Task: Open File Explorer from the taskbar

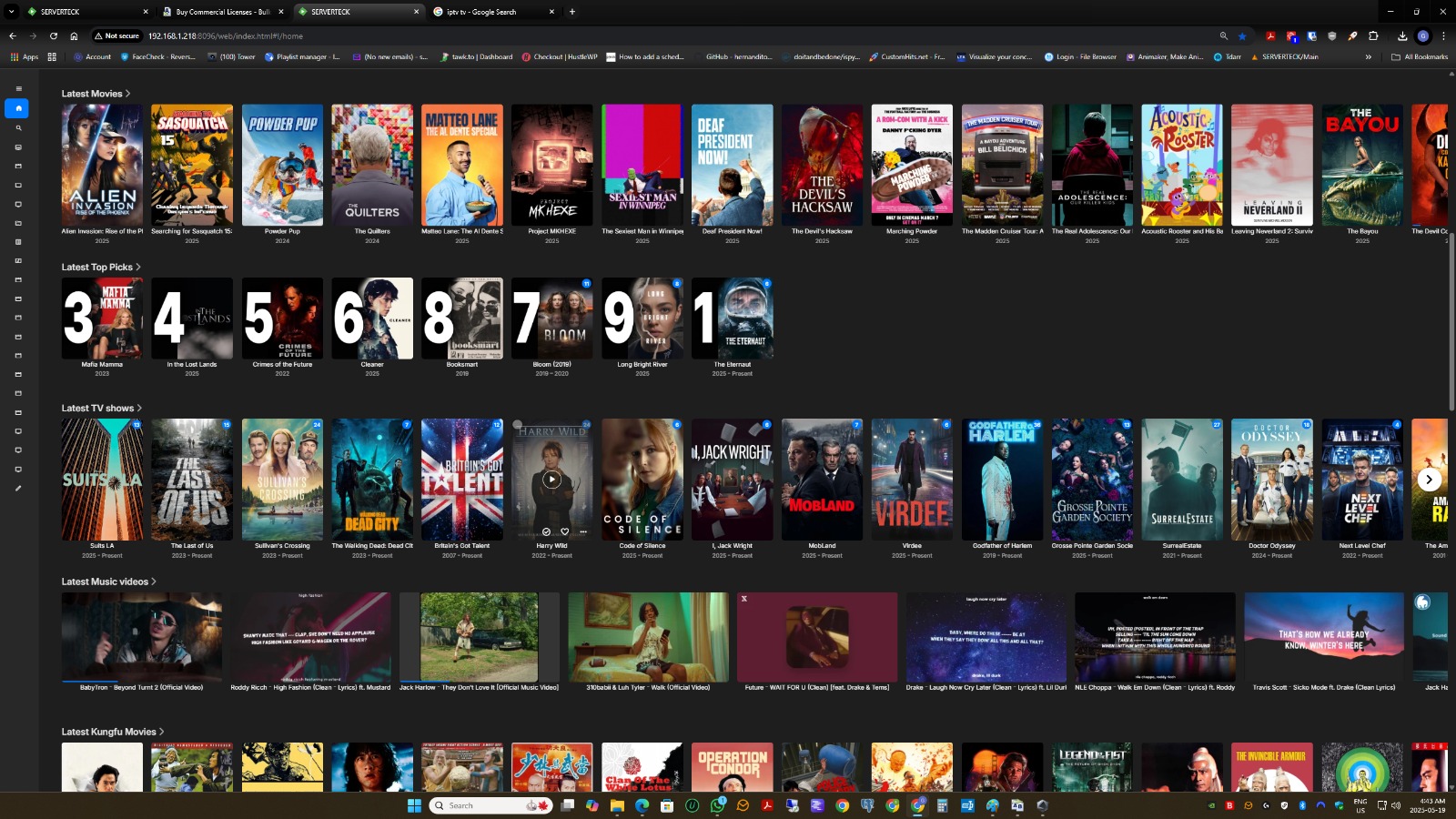Action: coord(617,805)
